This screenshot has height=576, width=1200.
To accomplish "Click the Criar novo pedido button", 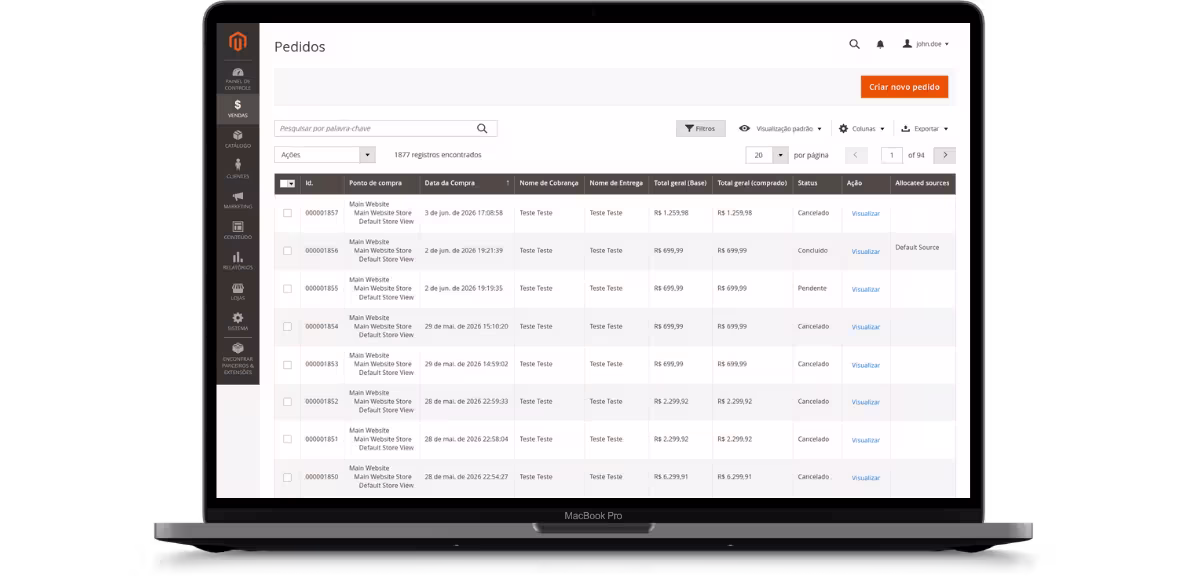I will (904, 87).
